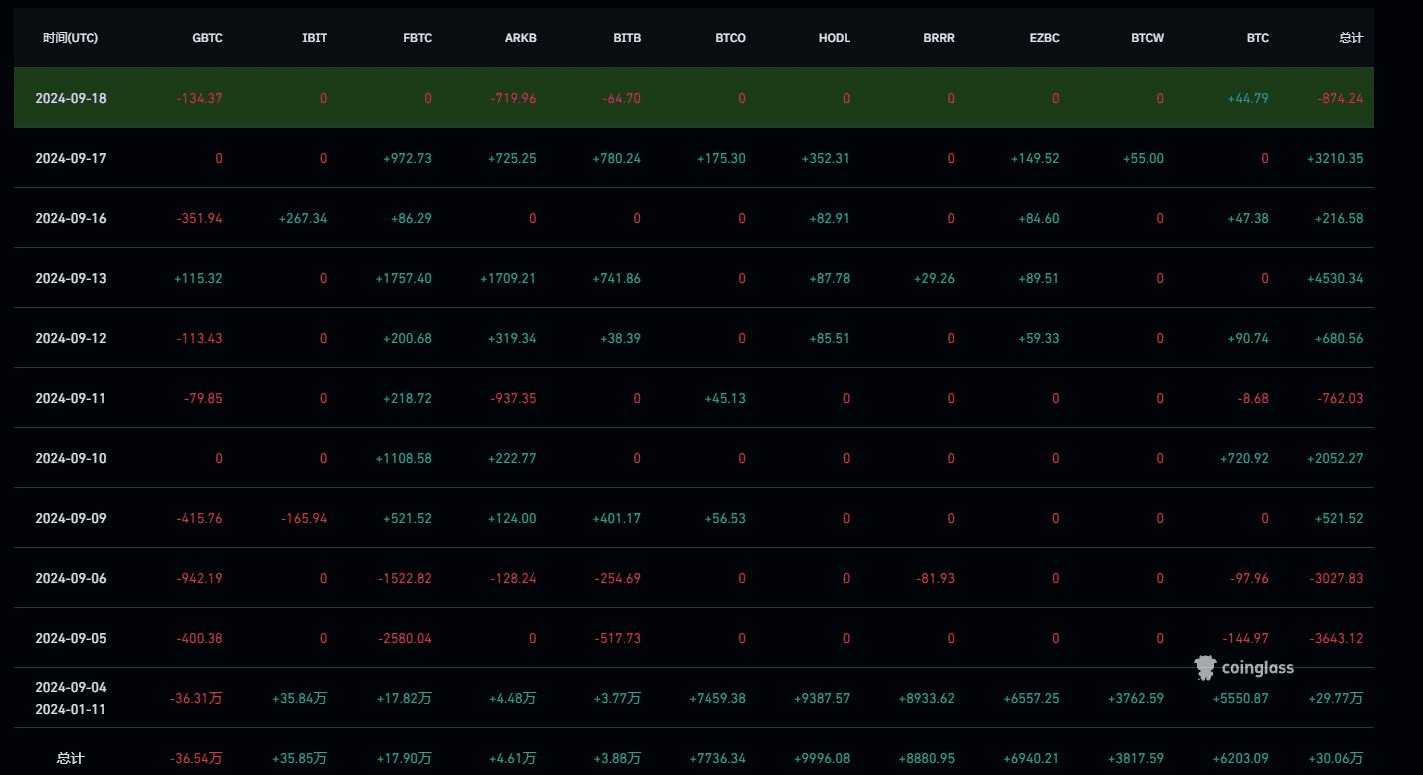Viewport: 1423px width, 775px height.
Task: Click the +149.52 EZBC value
Action: tap(1035, 158)
